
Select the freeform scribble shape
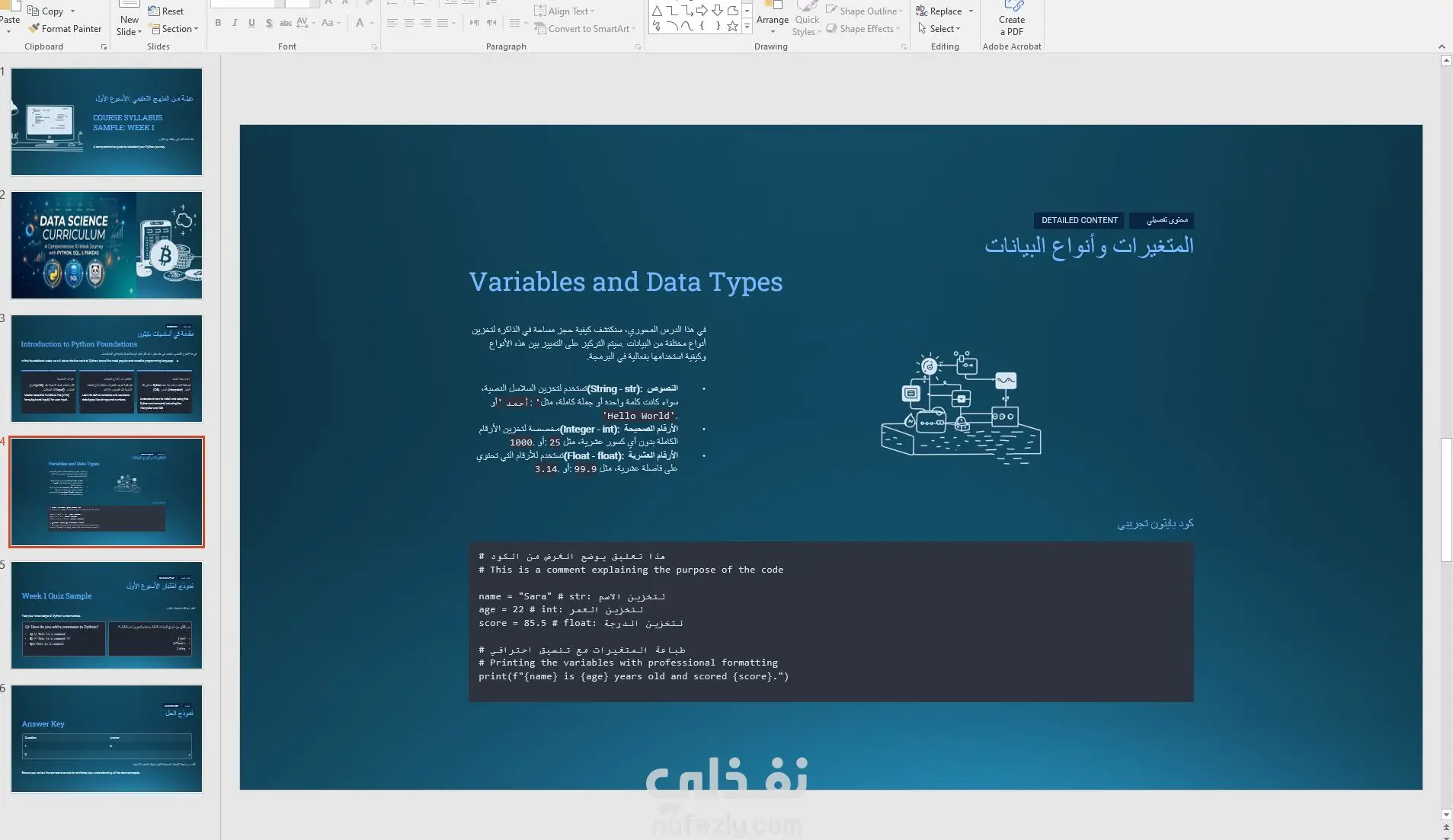[x=657, y=26]
